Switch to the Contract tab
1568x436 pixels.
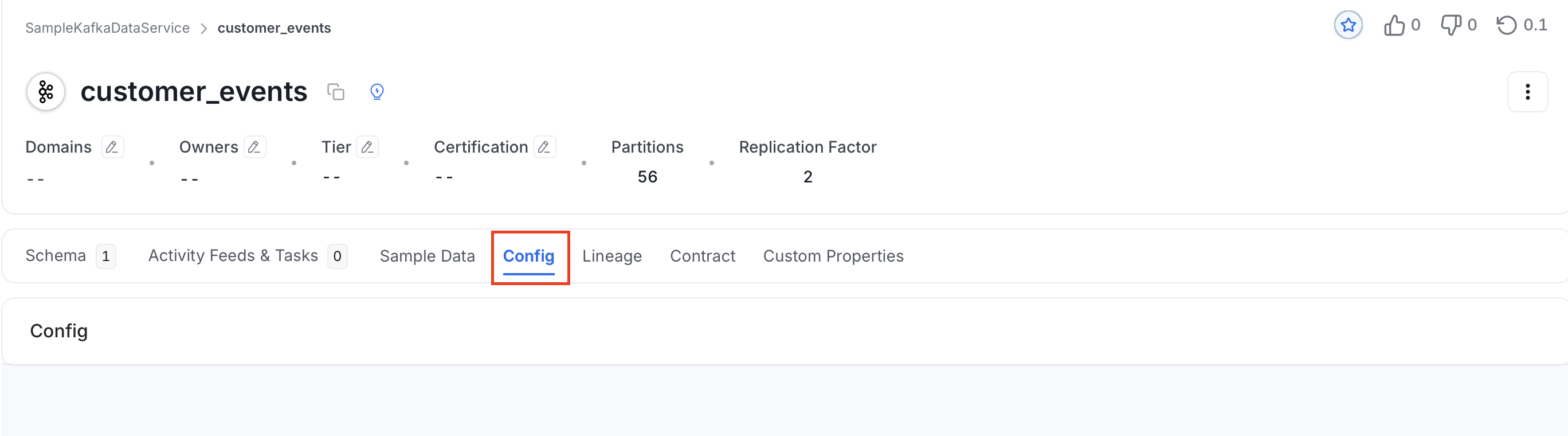703,256
